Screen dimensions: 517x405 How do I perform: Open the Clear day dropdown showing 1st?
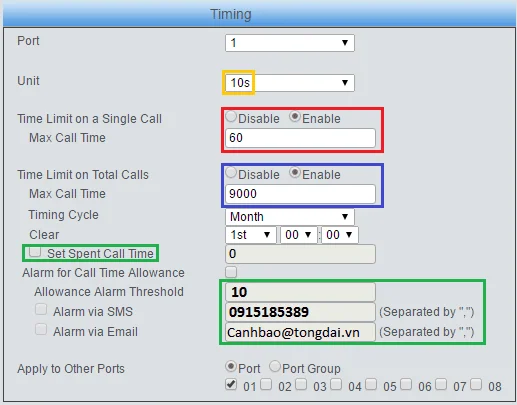tap(251, 235)
